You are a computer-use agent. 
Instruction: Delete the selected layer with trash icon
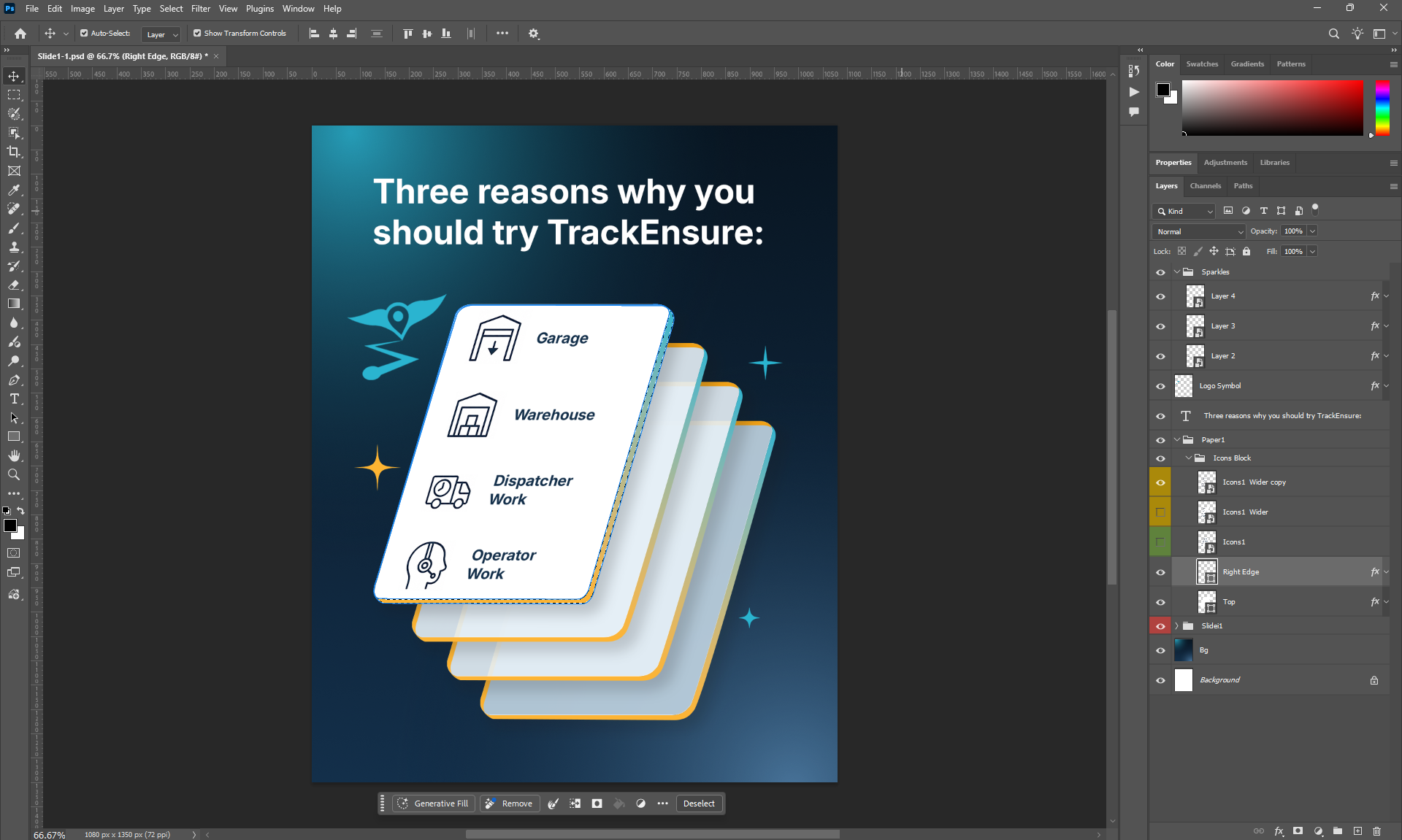tap(1377, 831)
